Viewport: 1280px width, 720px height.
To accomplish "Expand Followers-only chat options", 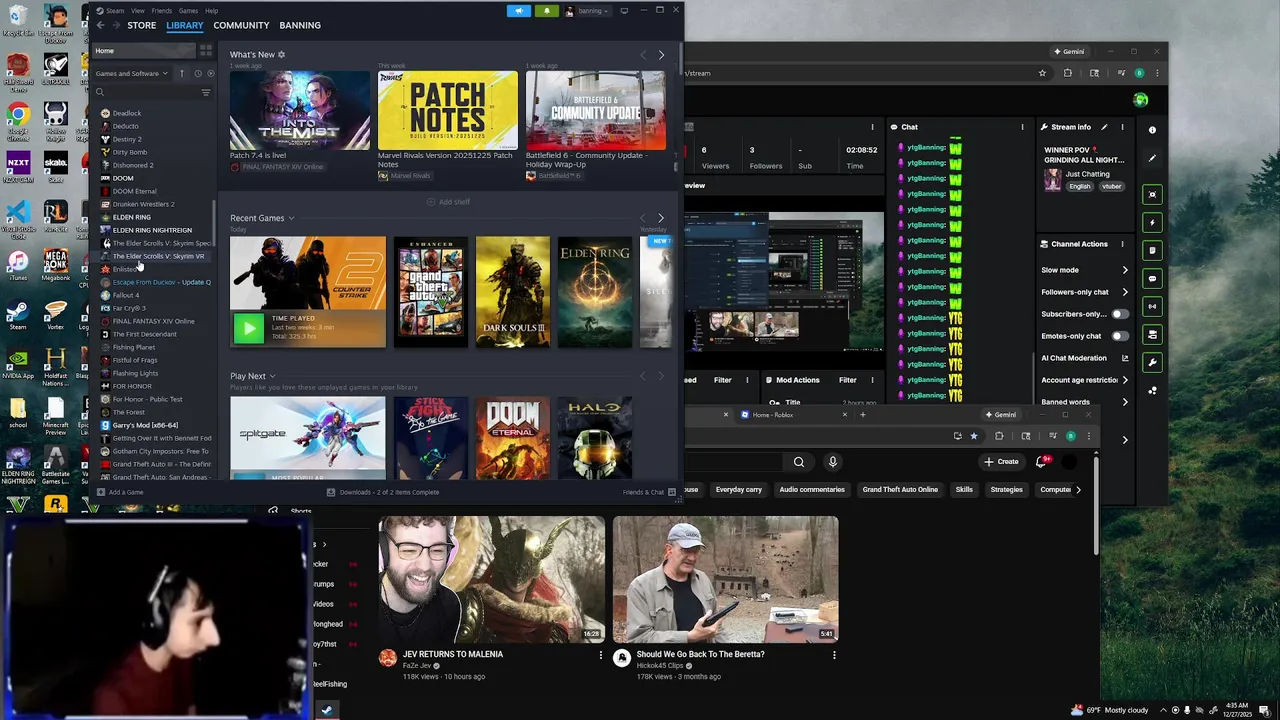I will 1125,292.
